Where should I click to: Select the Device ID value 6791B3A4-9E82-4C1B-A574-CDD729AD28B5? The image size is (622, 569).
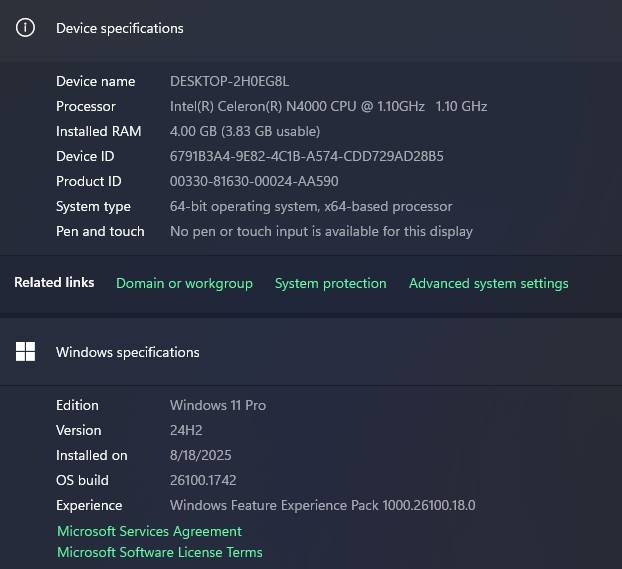tap(307, 156)
